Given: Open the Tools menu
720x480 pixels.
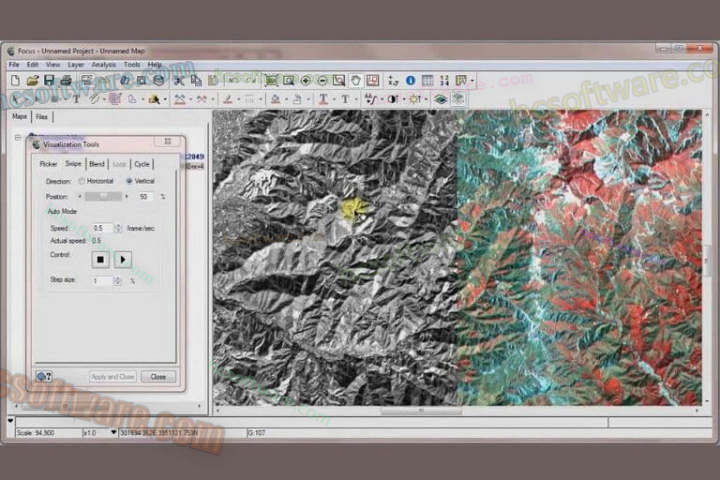Looking at the screenshot, I should (x=132, y=65).
